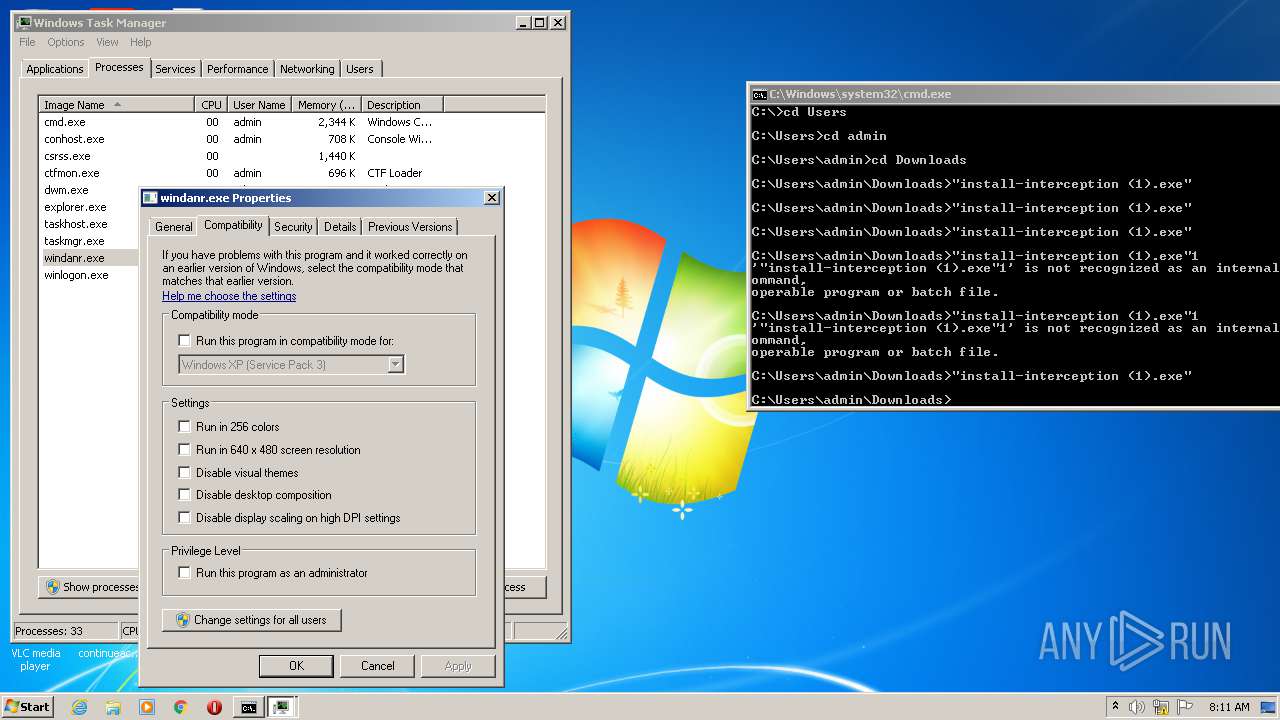Open the network status tray icon
Screen dimensions: 1280x720
1160,707
